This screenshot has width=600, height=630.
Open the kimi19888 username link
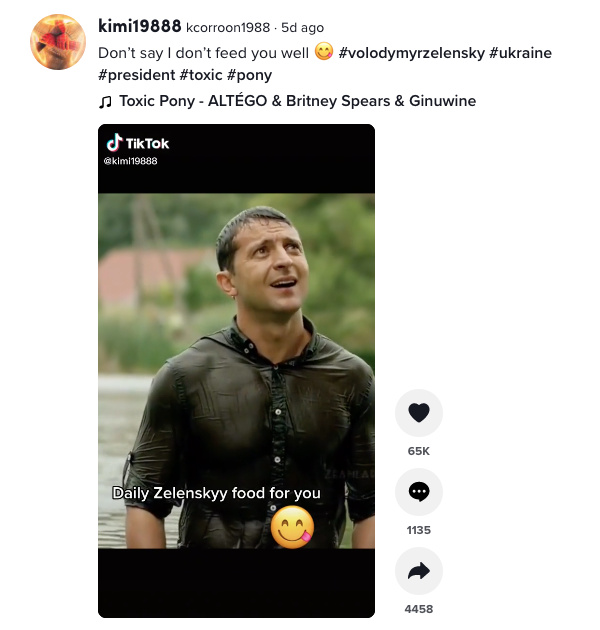[x=139, y=26]
